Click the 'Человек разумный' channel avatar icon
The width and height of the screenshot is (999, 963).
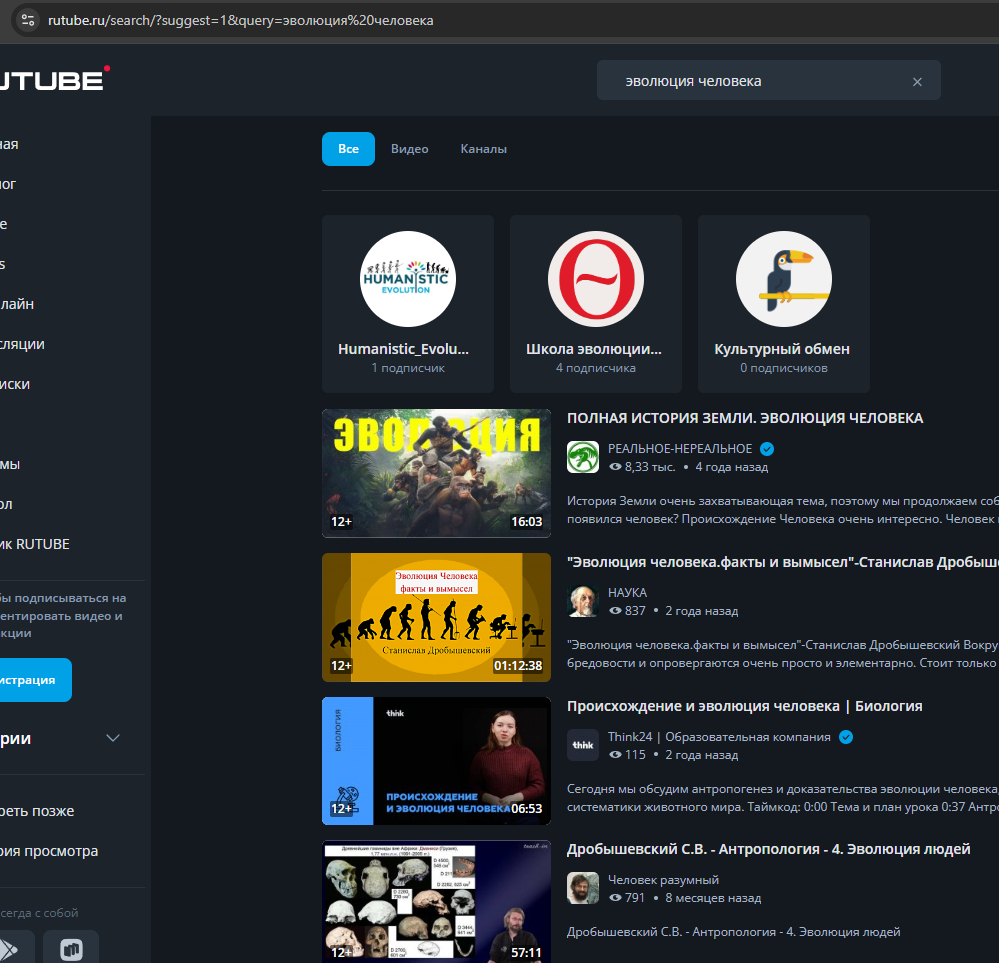click(x=583, y=888)
